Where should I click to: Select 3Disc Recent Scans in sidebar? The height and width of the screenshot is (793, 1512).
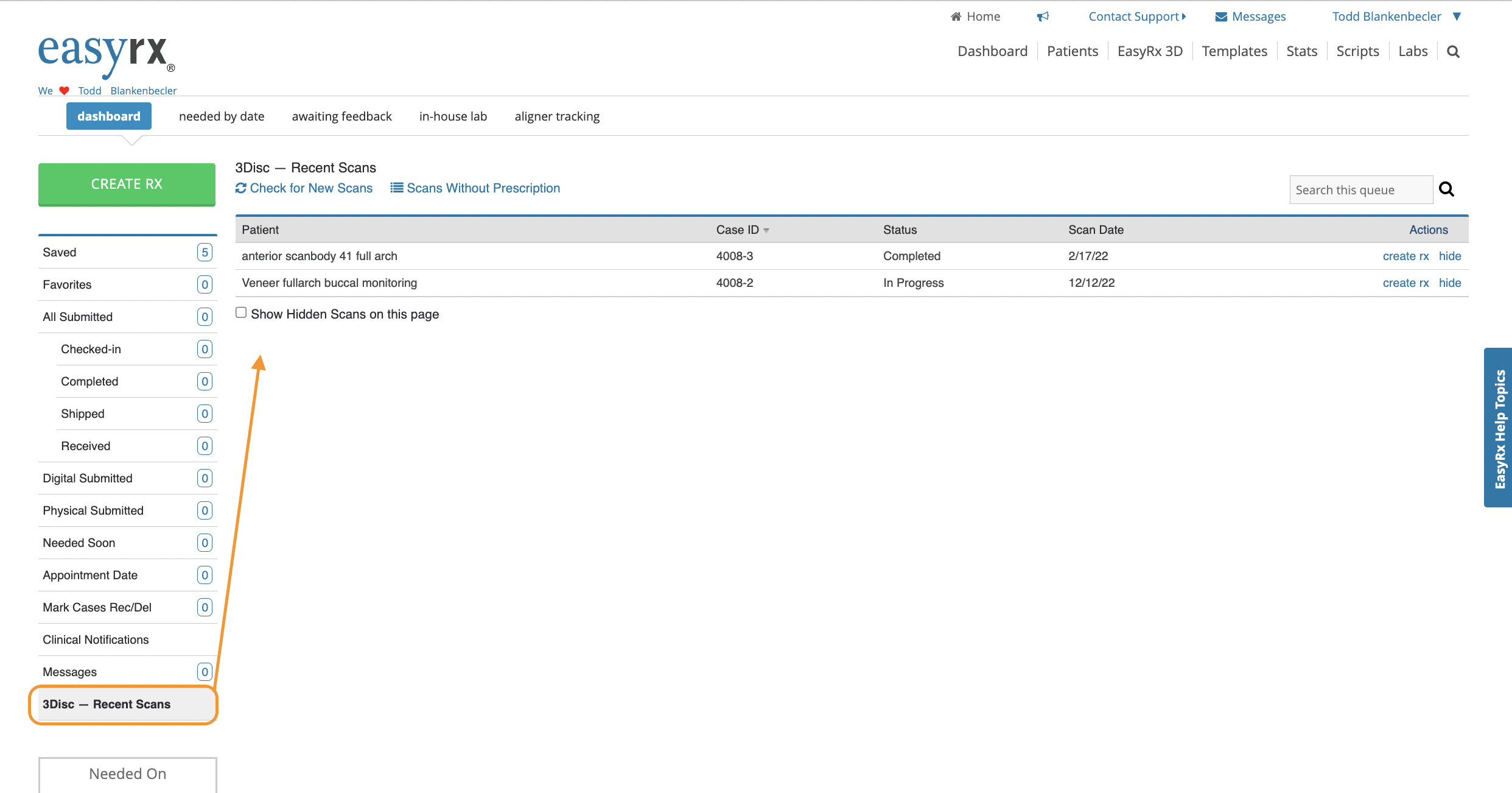point(127,704)
